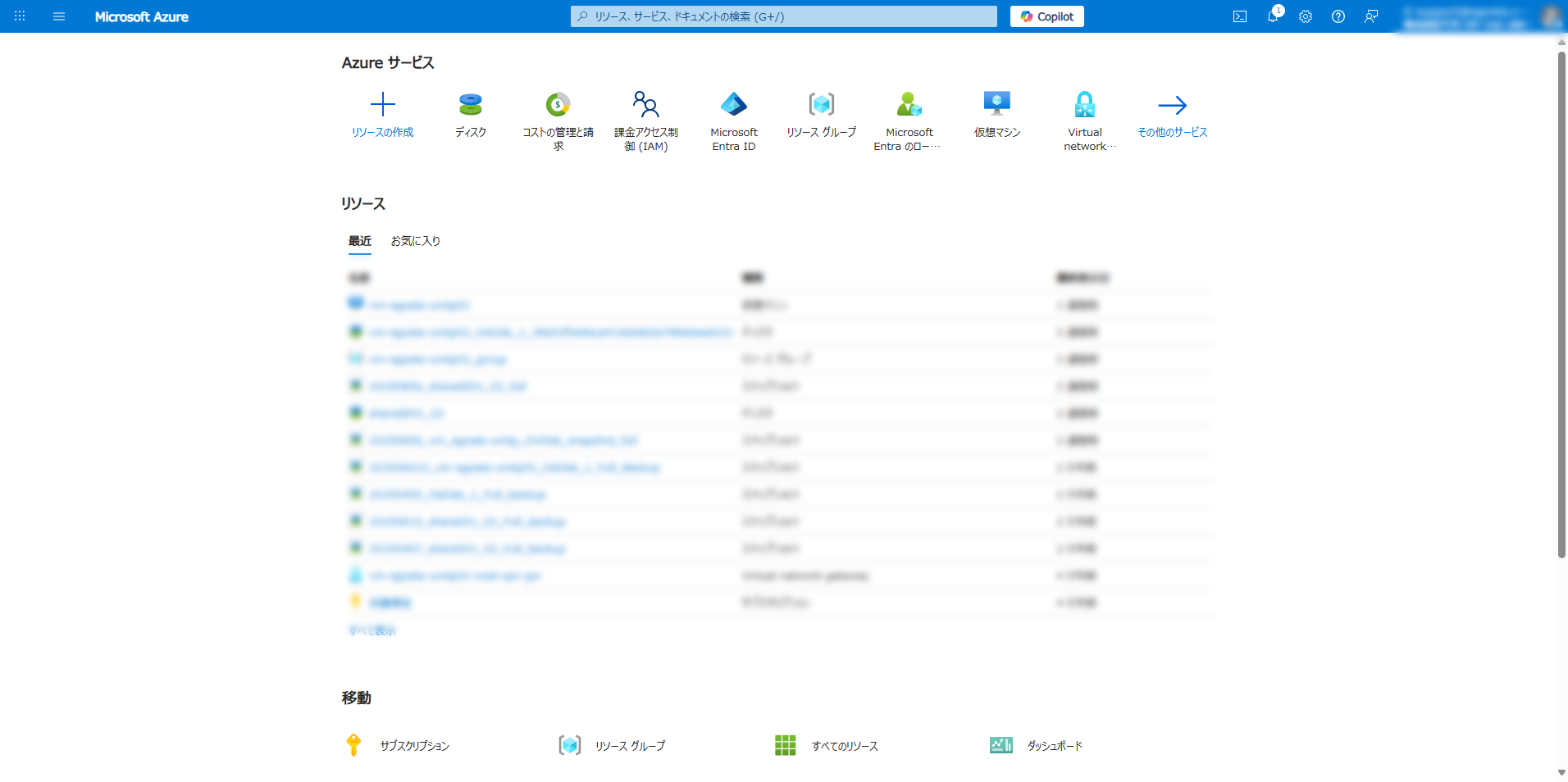Image resolution: width=1568 pixels, height=782 pixels.
Task: Open the ディスク service
Action: click(x=470, y=105)
